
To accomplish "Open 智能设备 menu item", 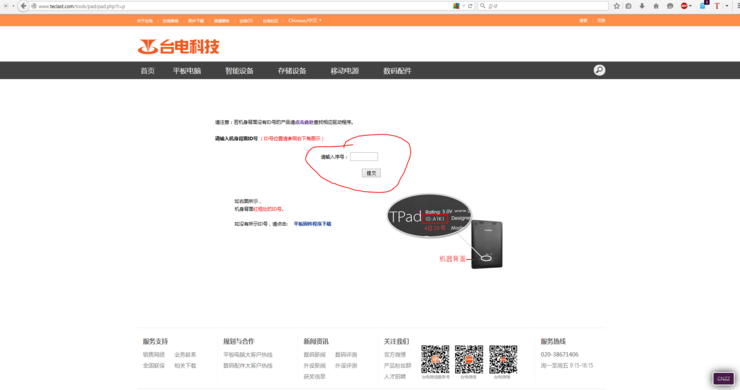I will [239, 71].
